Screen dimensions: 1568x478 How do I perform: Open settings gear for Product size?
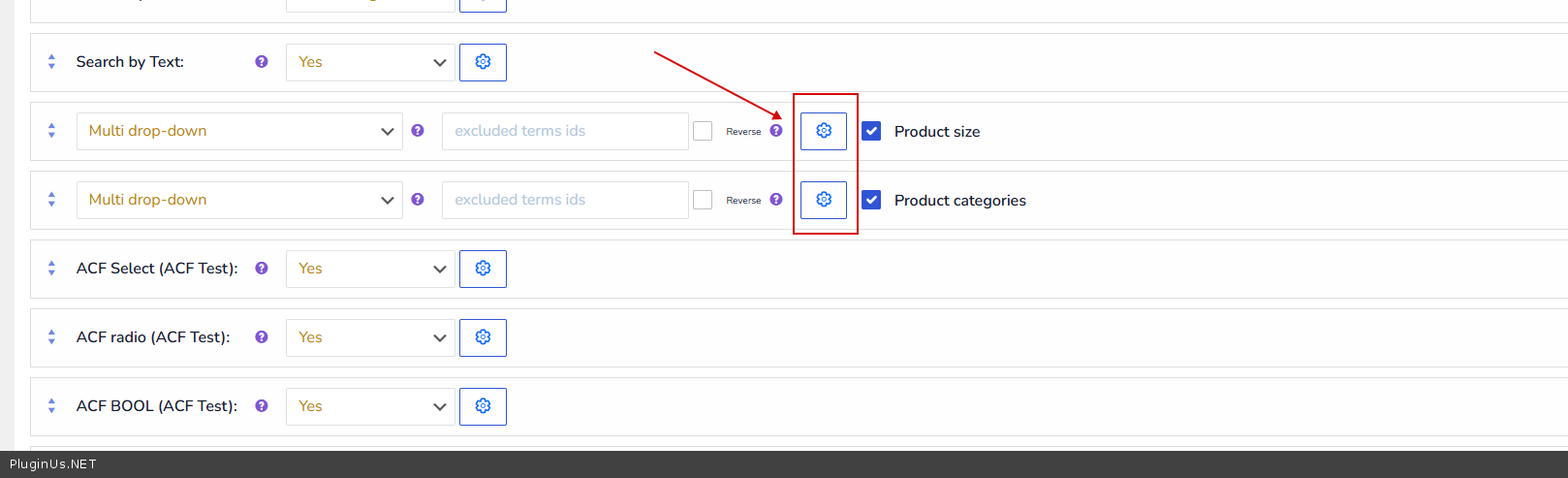823,131
